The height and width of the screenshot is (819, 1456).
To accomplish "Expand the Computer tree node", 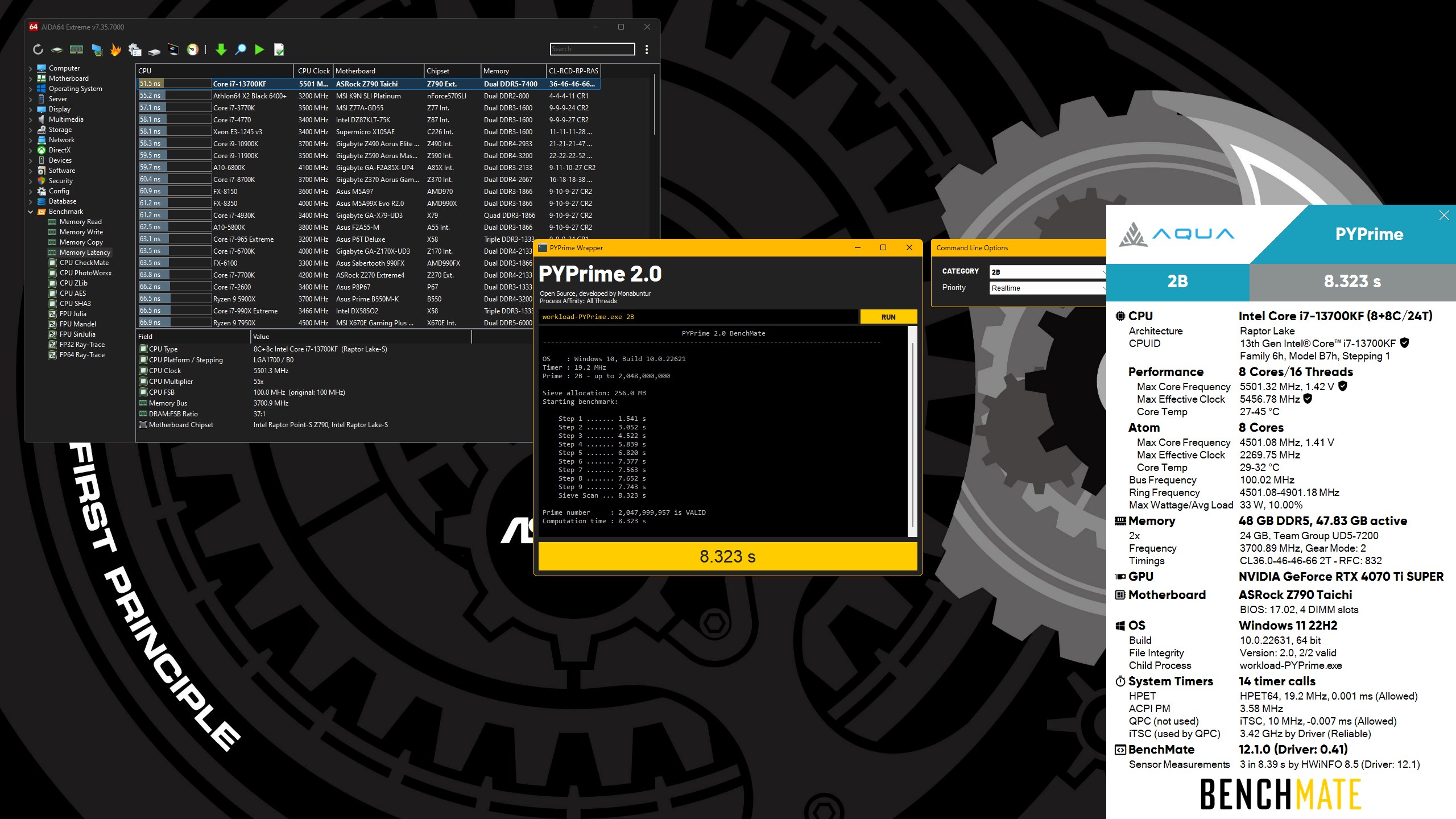I will 31,68.
